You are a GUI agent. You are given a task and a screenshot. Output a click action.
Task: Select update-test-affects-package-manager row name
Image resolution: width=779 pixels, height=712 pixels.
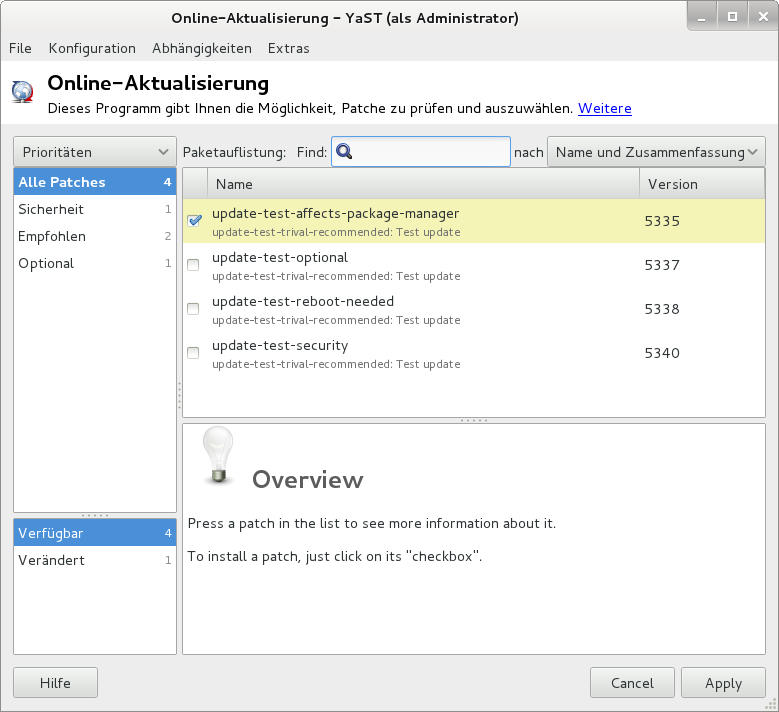[335, 214]
